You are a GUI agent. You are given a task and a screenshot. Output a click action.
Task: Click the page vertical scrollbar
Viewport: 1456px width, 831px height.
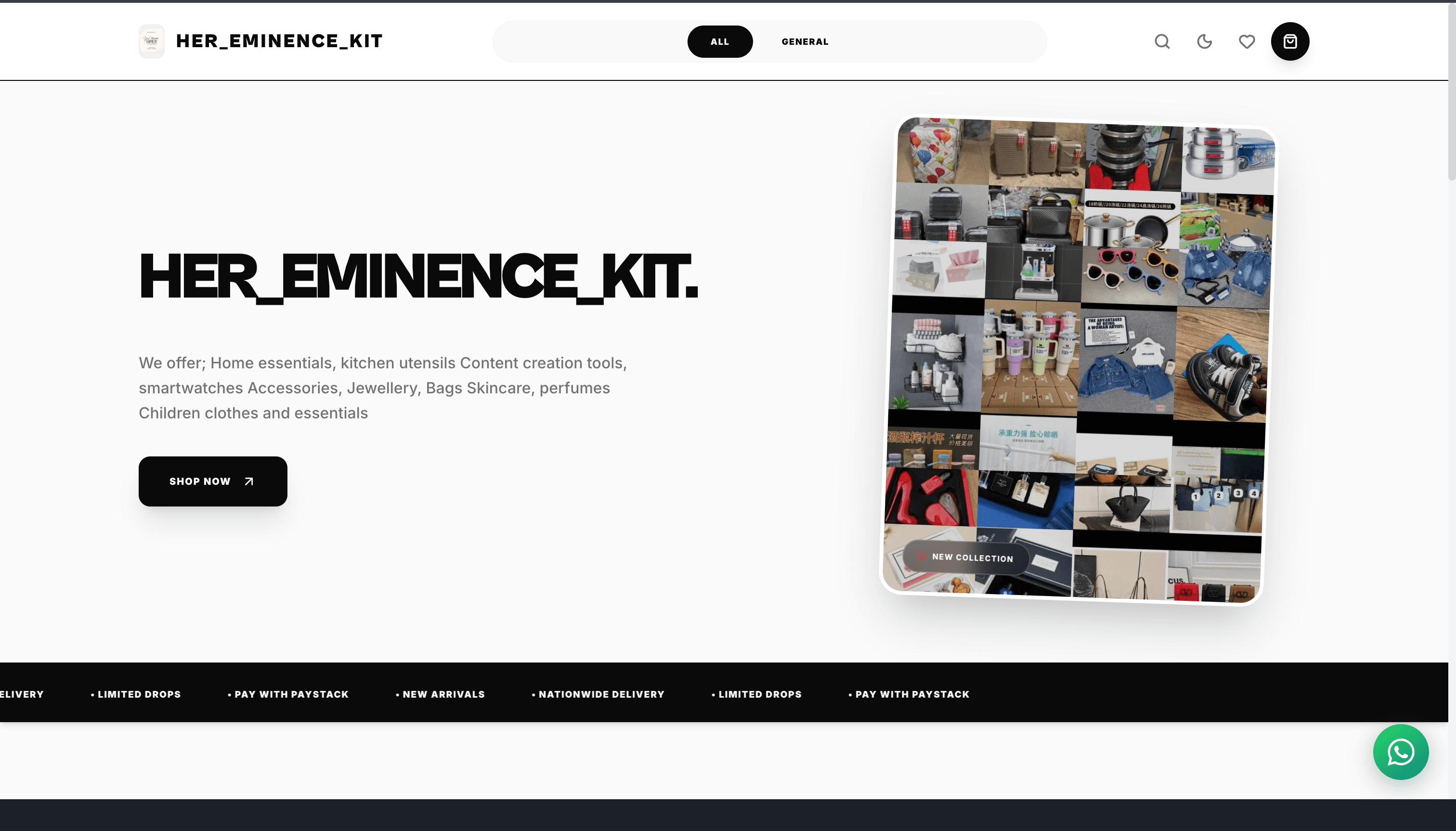[x=1452, y=91]
